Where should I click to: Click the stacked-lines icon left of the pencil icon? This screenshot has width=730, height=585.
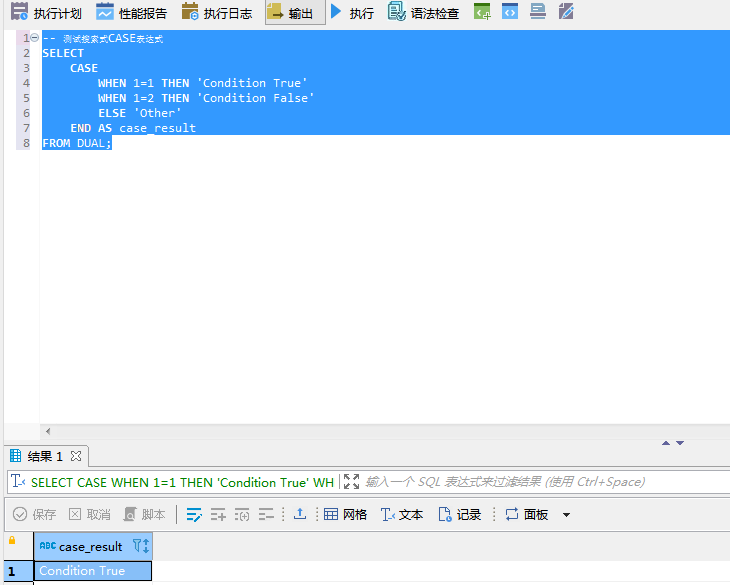[x=538, y=13]
